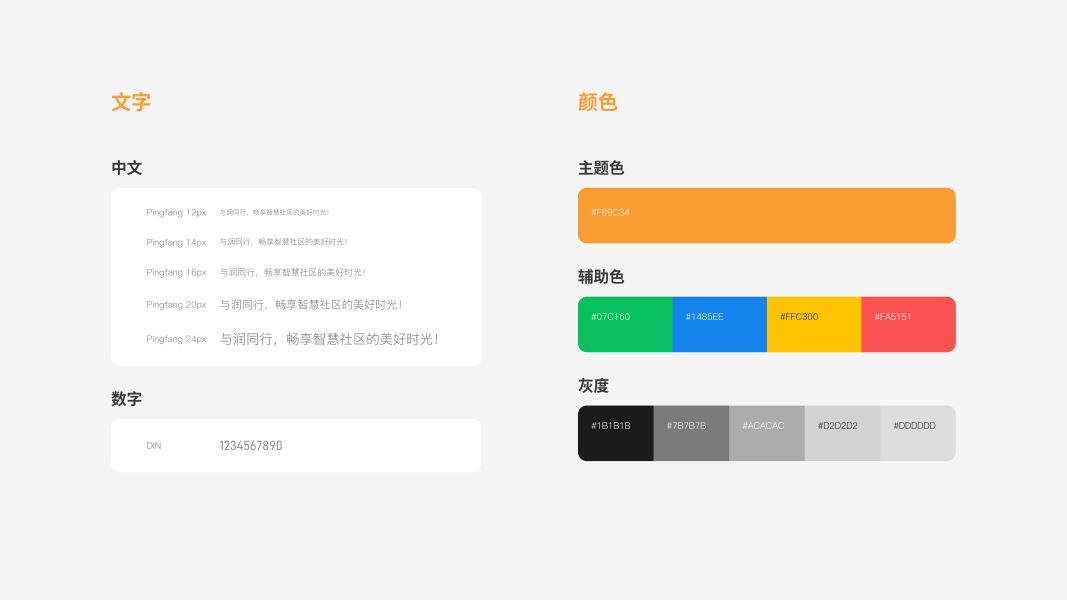Choose the black gray swatch #1B1B1B
Image resolution: width=1067 pixels, height=600 pixels.
coord(616,433)
